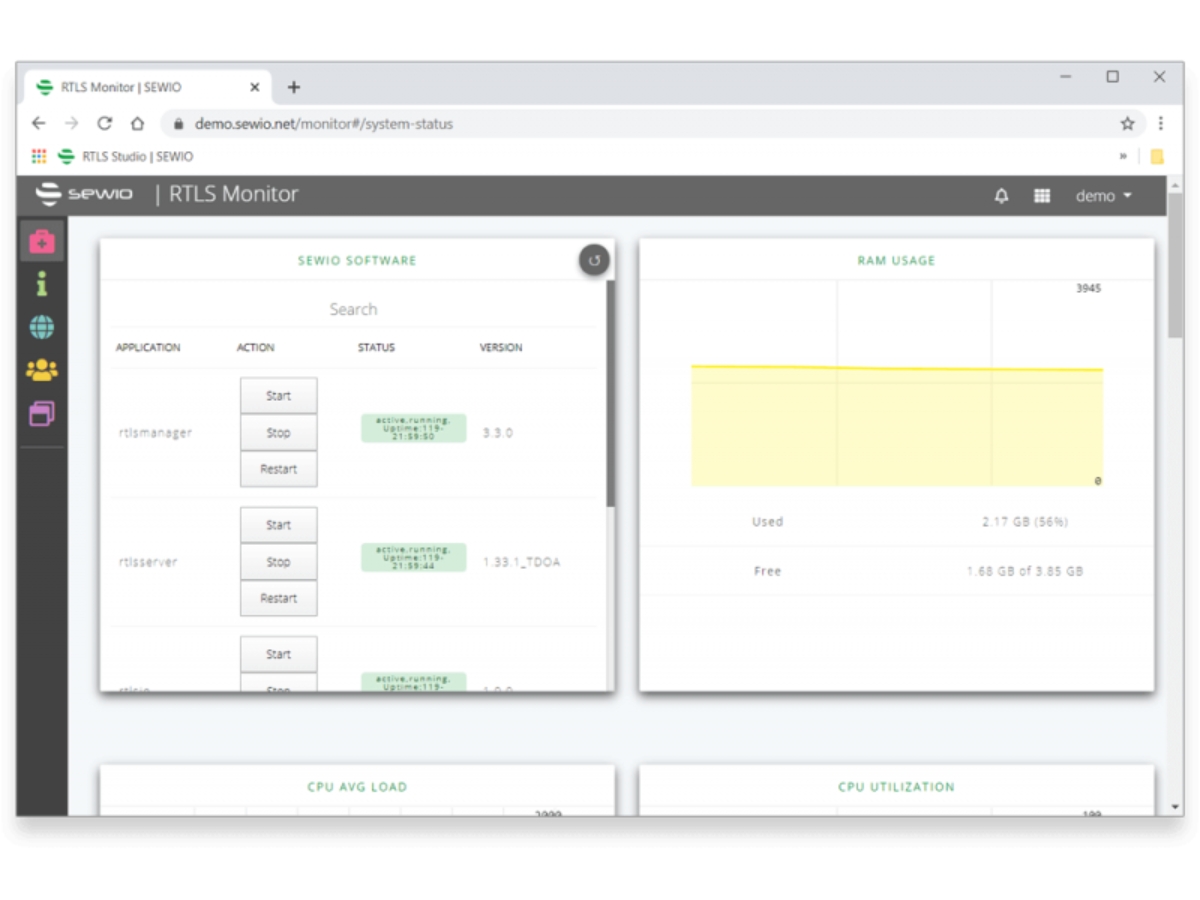
Task: Open the System Status medkit sidebar icon
Action: 42,241
